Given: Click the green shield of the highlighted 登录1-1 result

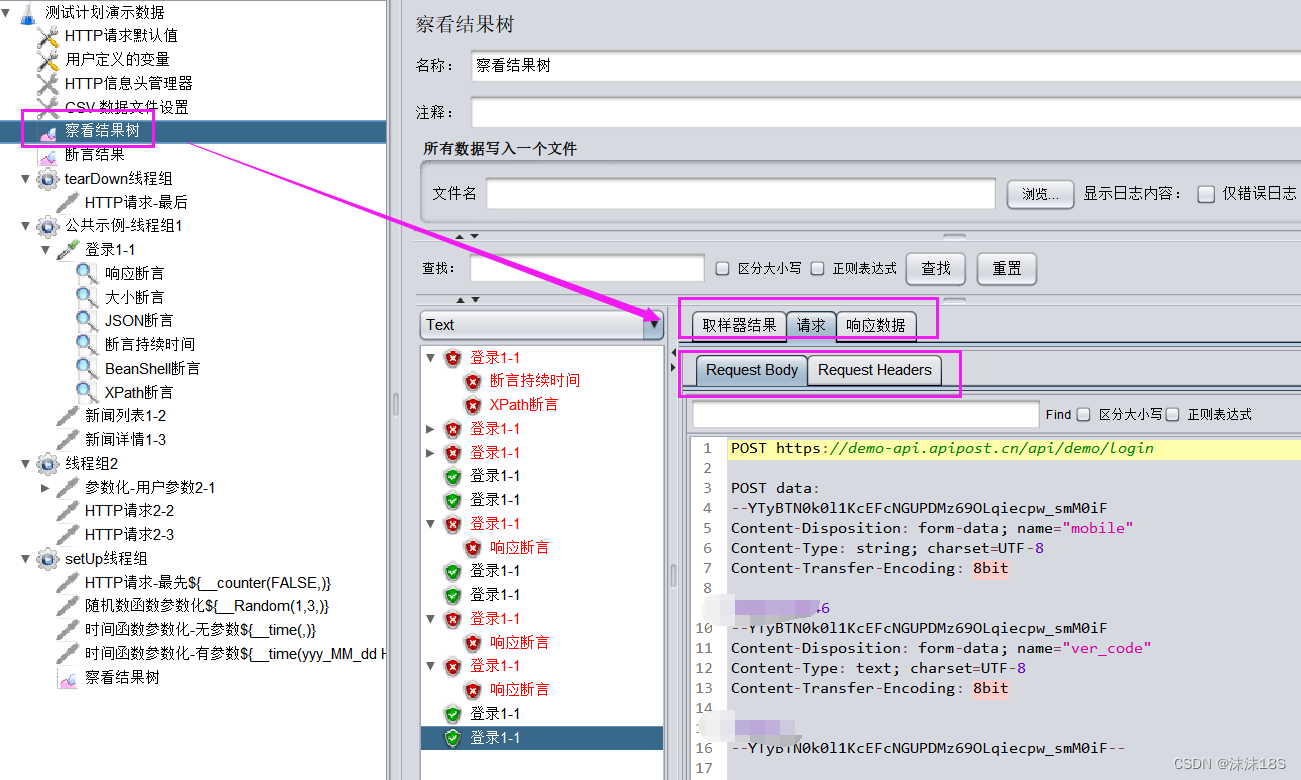Looking at the screenshot, I should point(453,738).
